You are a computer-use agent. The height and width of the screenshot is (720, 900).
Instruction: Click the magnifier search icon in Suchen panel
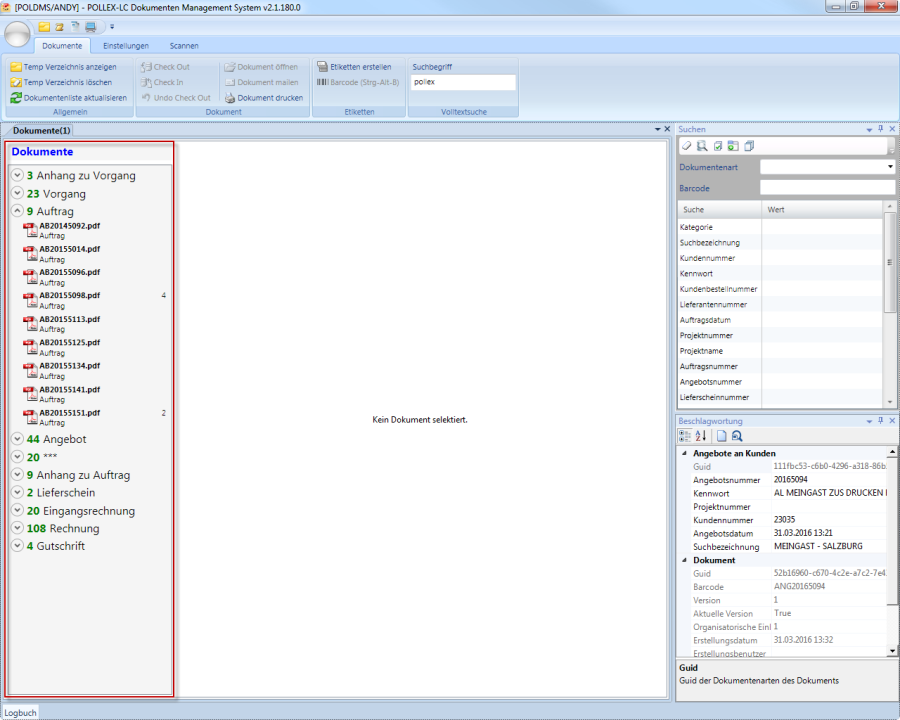(702, 147)
